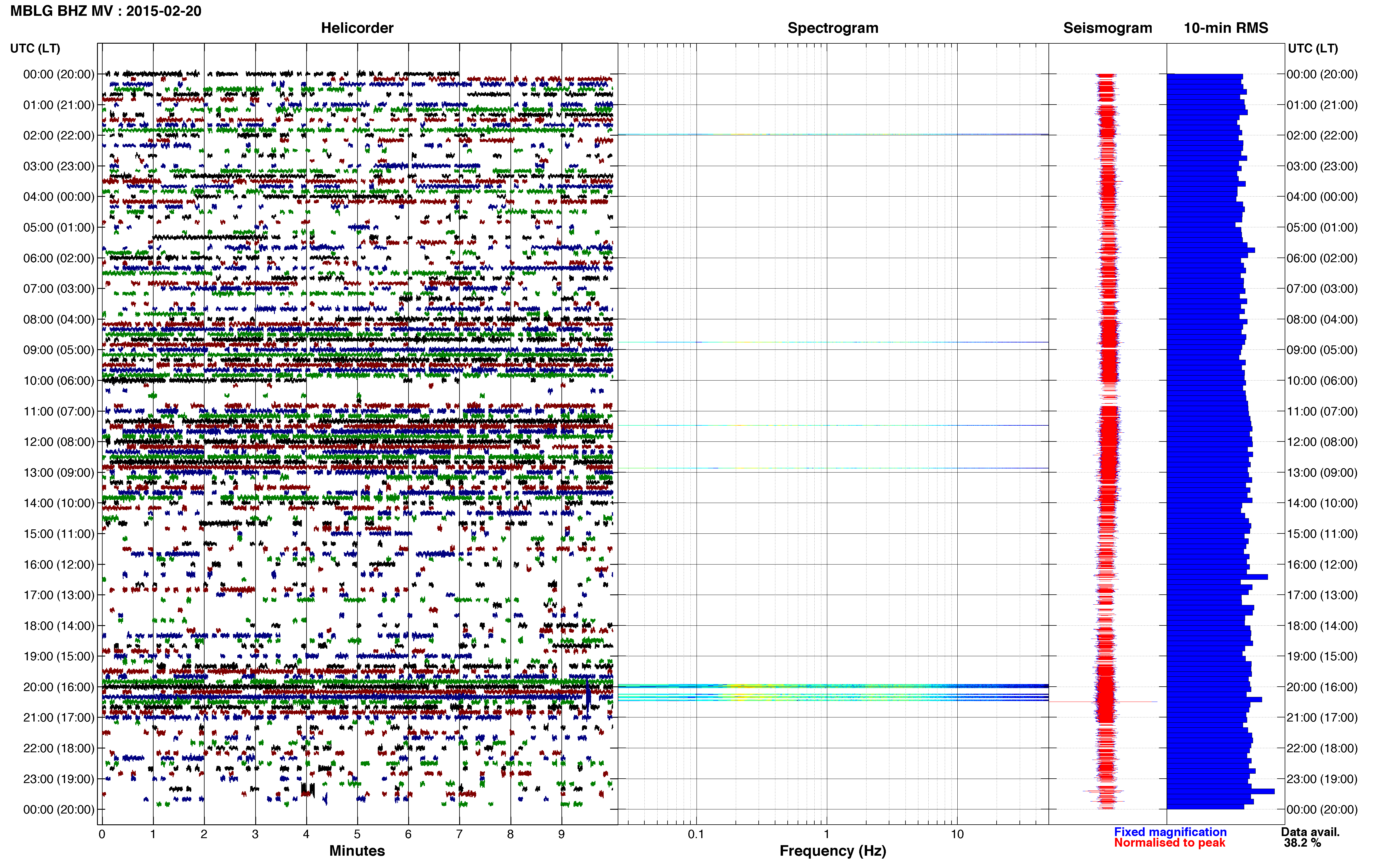Click left-axis time label 06:00 (02:00)
This screenshot has height=868, width=1389.
point(59,258)
